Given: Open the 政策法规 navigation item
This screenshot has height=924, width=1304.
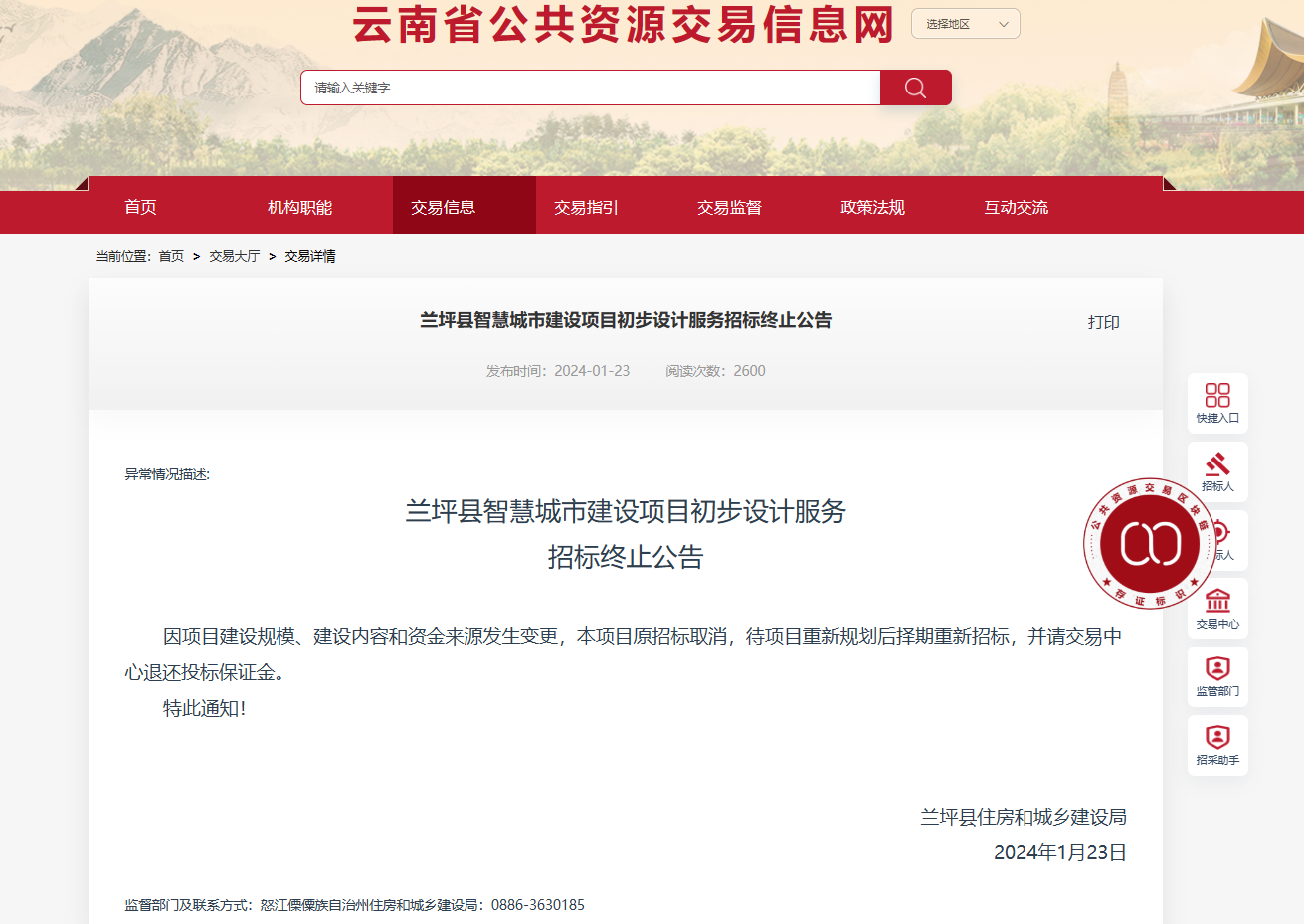Looking at the screenshot, I should point(872,207).
